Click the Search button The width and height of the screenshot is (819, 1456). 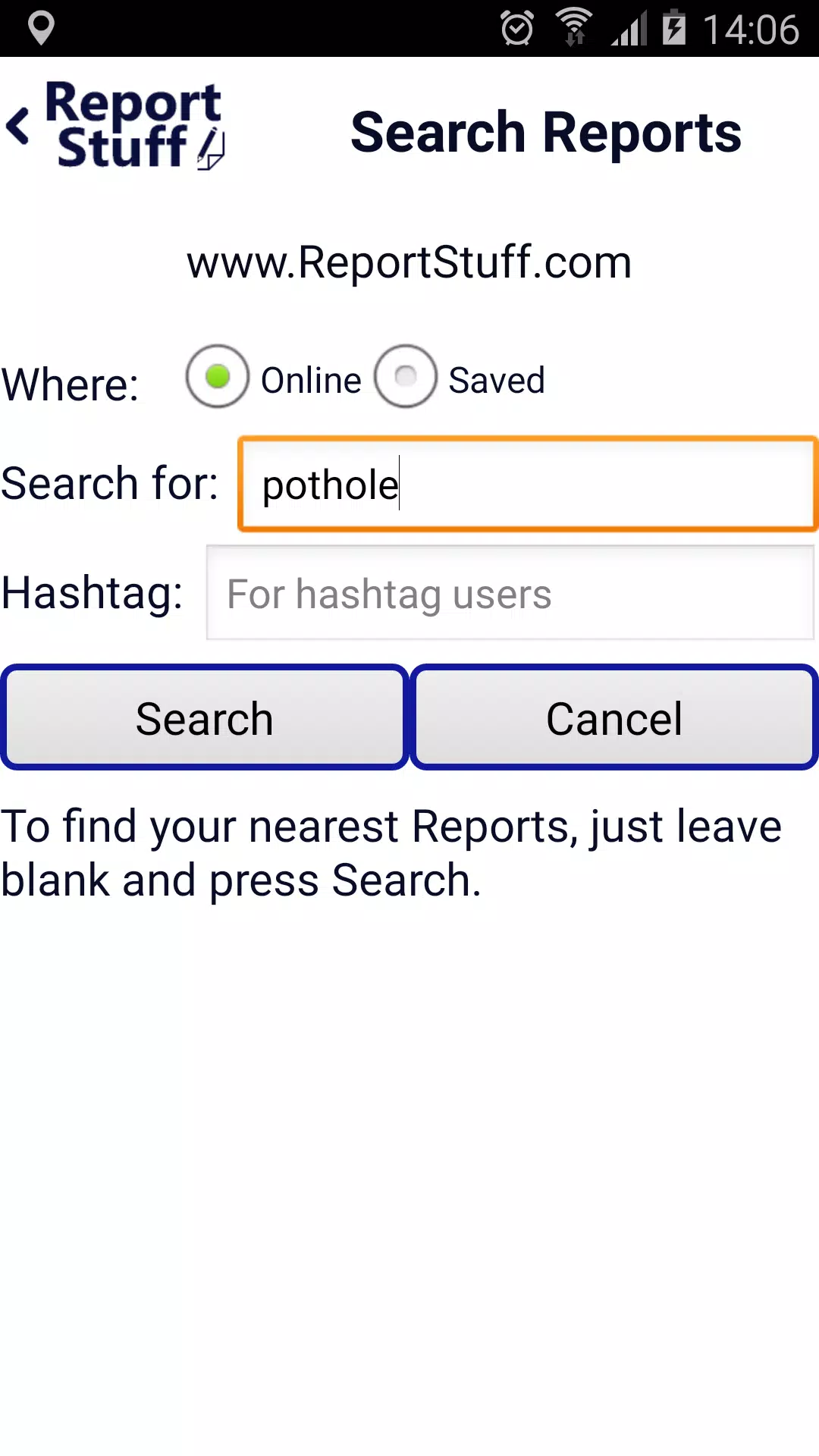pos(205,717)
